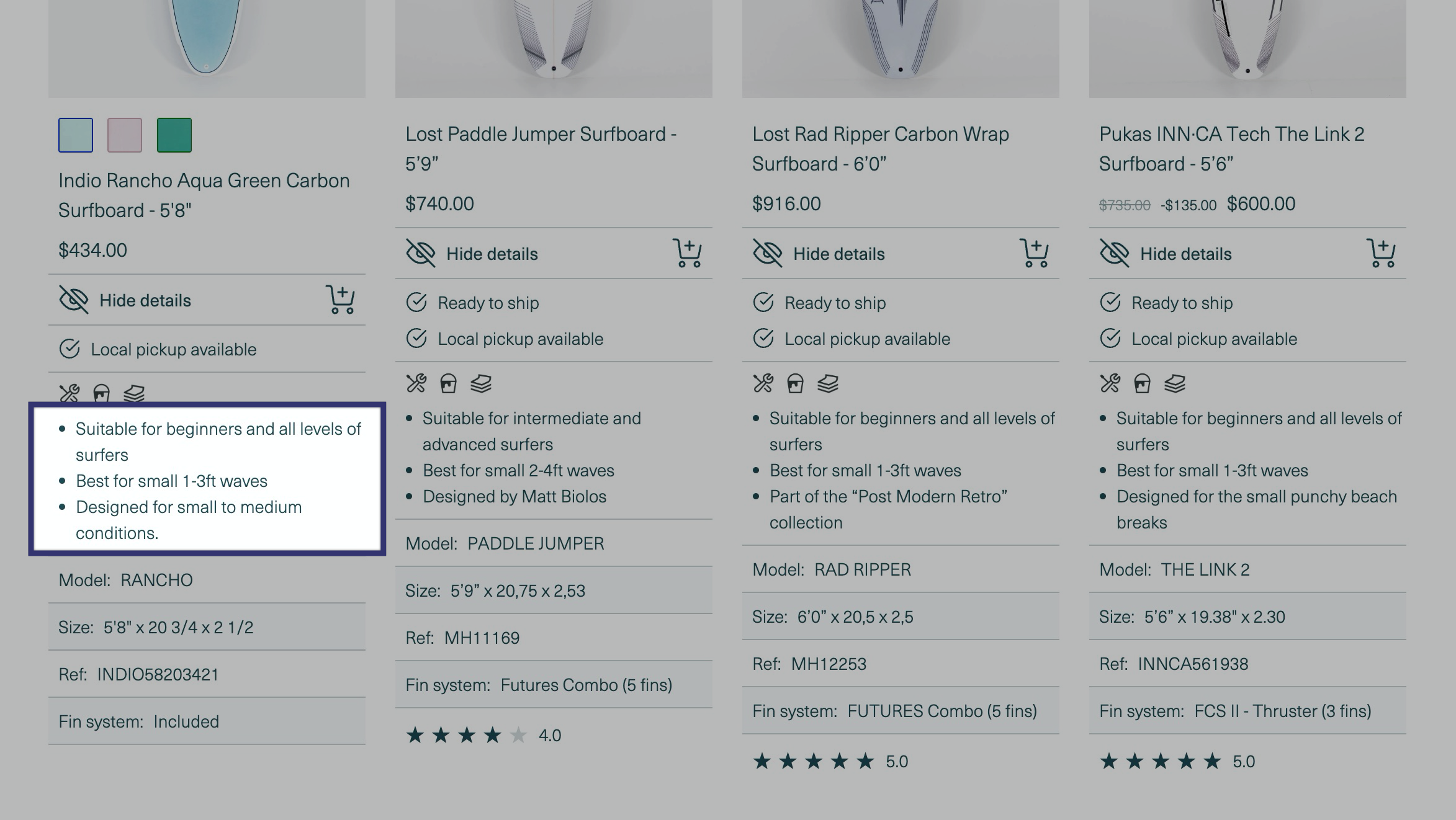1456x820 pixels.
Task: Hide details for Indio Rancho surfboard
Action: [125, 300]
